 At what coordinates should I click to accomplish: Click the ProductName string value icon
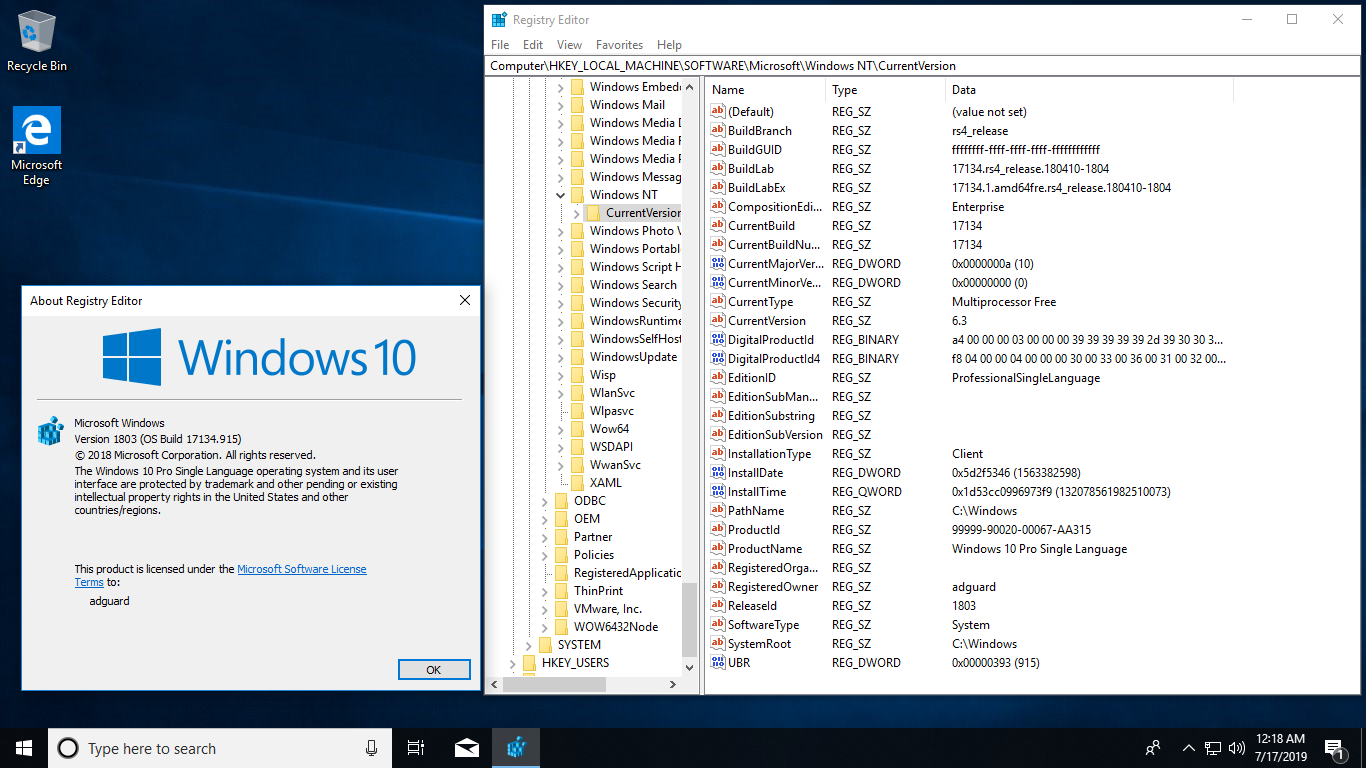pos(717,549)
